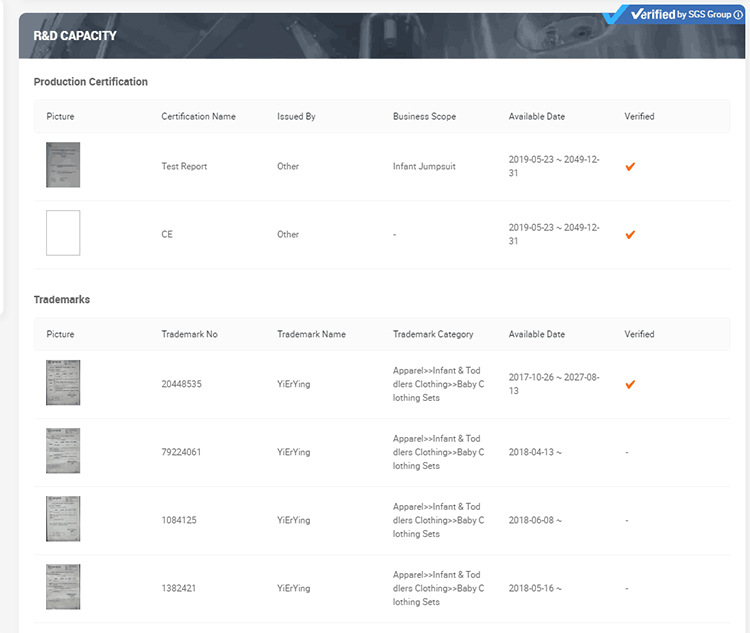The width and height of the screenshot is (750, 633).
Task: Click Verified header in Trademarks table
Action: 640,334
